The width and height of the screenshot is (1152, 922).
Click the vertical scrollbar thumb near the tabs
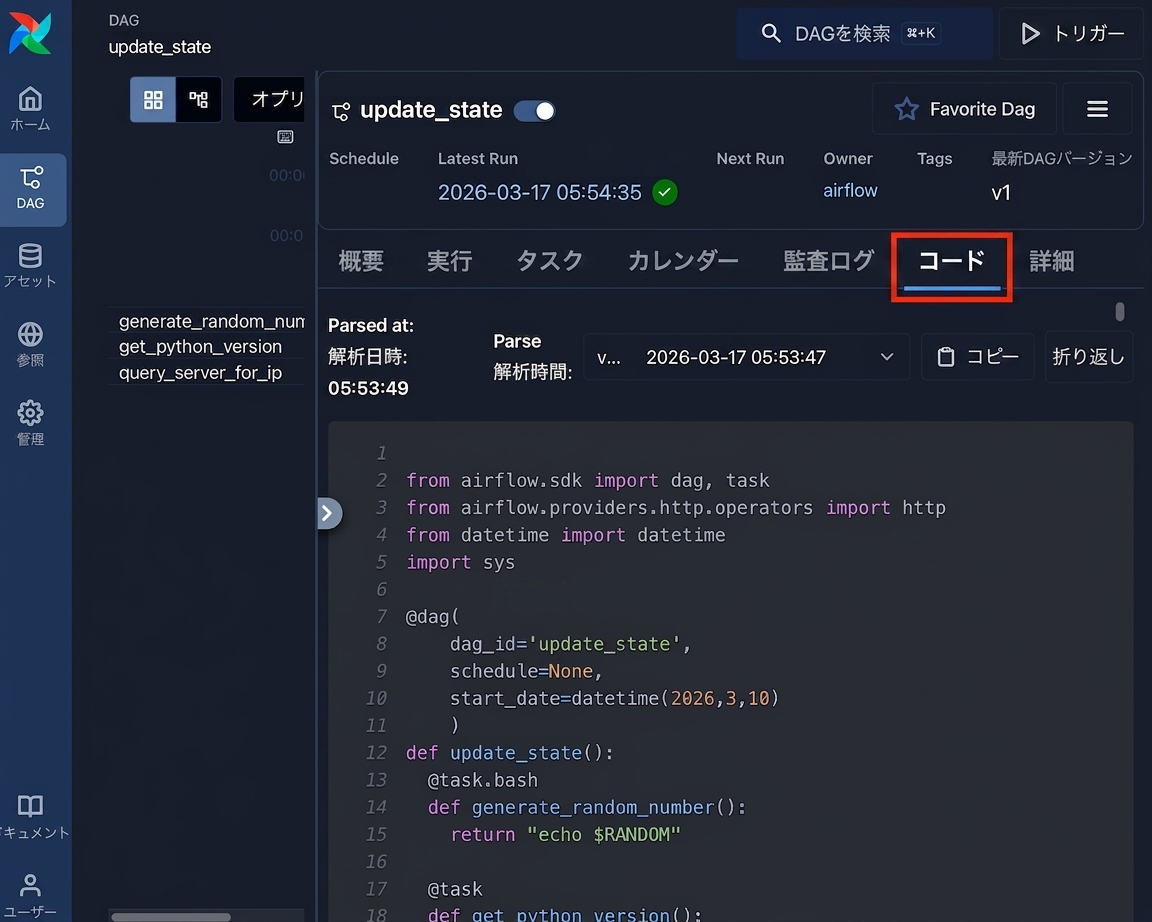1120,312
